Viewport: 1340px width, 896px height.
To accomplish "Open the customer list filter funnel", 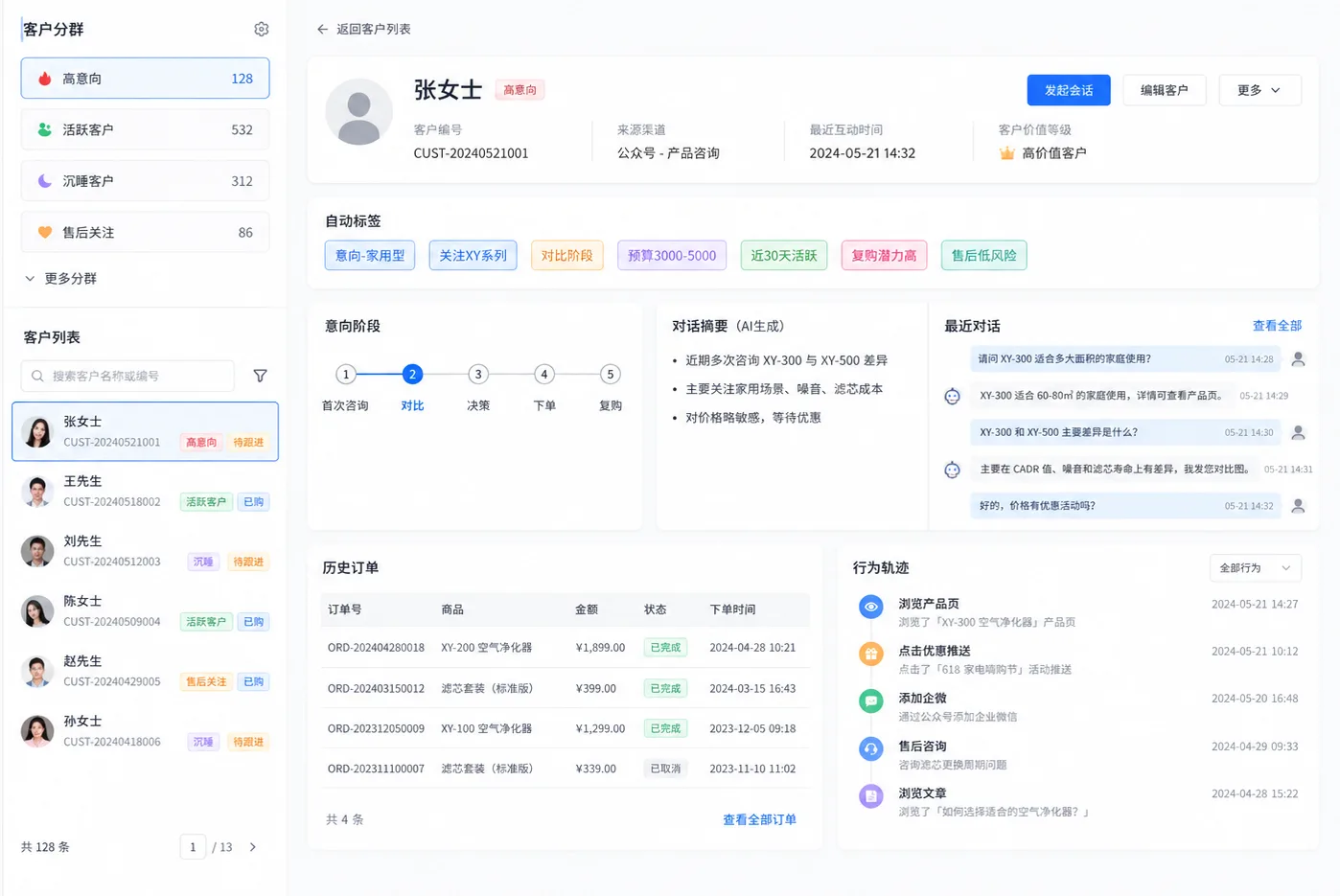I will (260, 376).
